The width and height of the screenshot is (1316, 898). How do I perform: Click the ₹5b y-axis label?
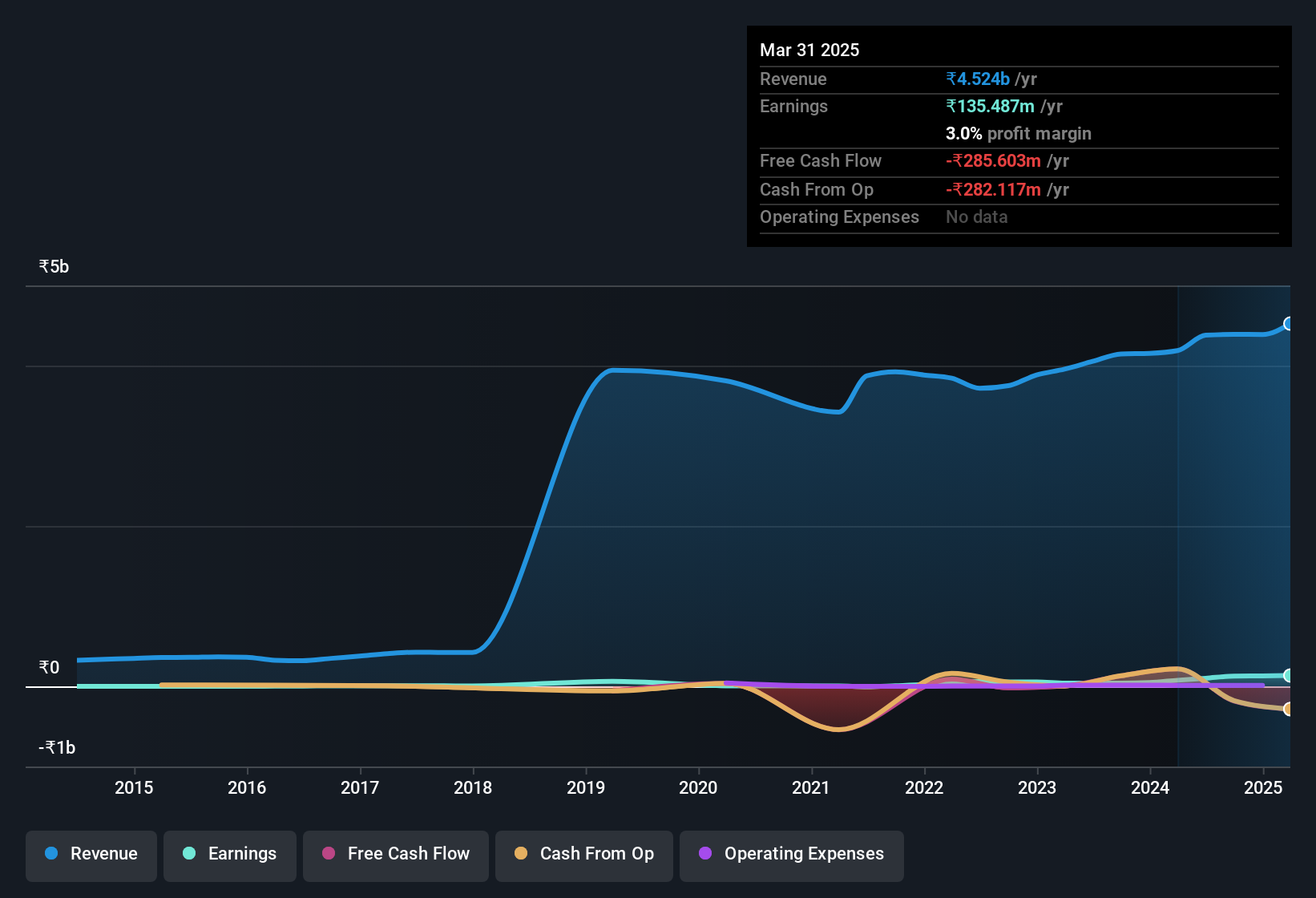click(54, 267)
